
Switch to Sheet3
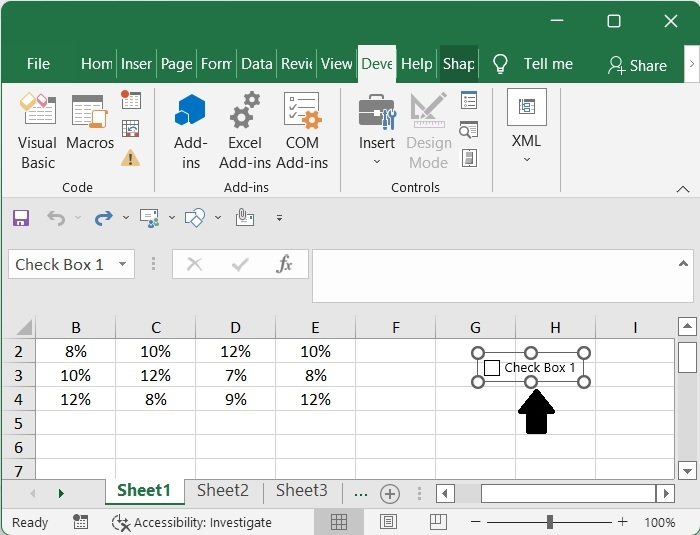pyautogui.click(x=302, y=490)
